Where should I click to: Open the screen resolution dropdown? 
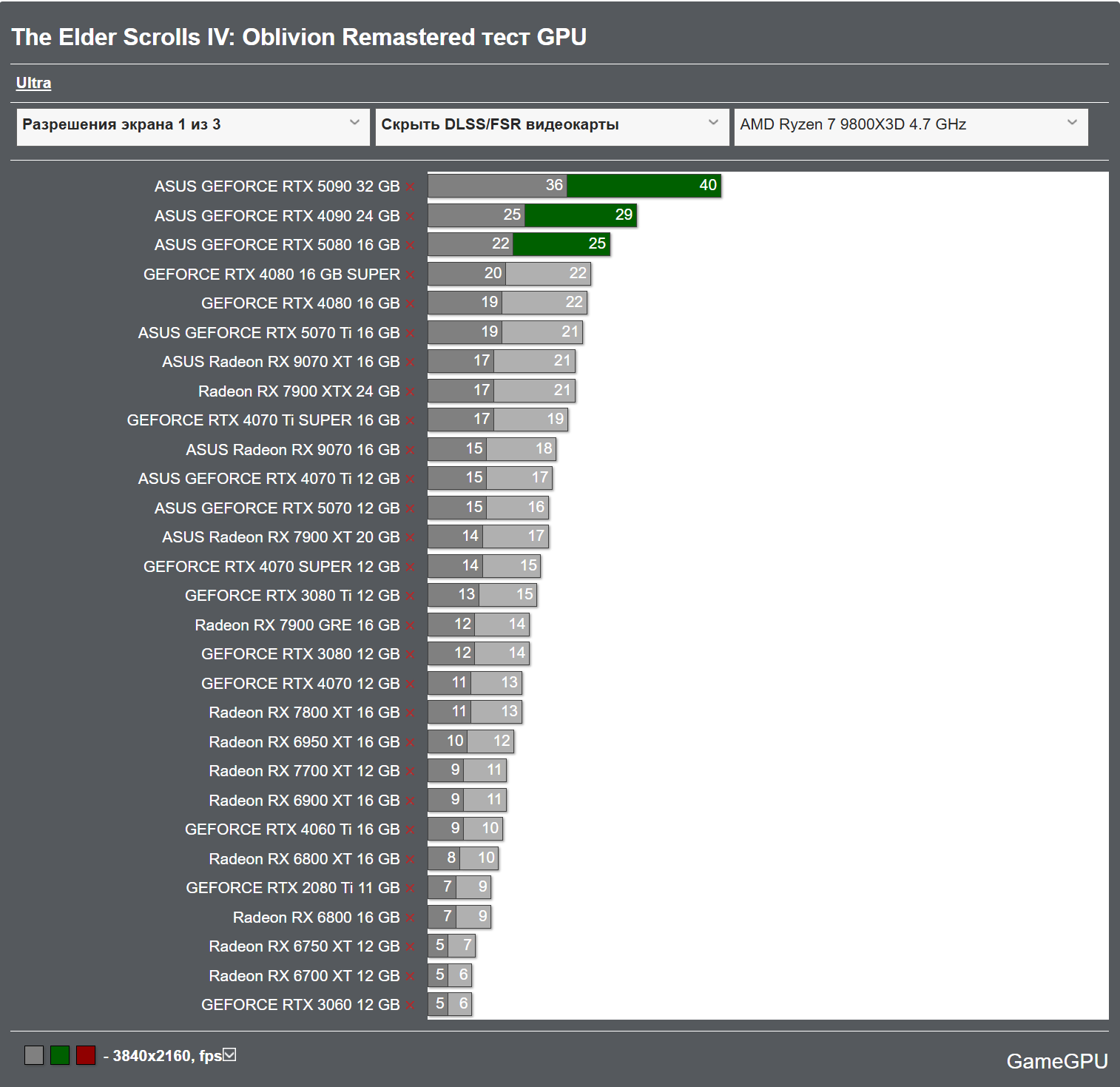point(193,127)
